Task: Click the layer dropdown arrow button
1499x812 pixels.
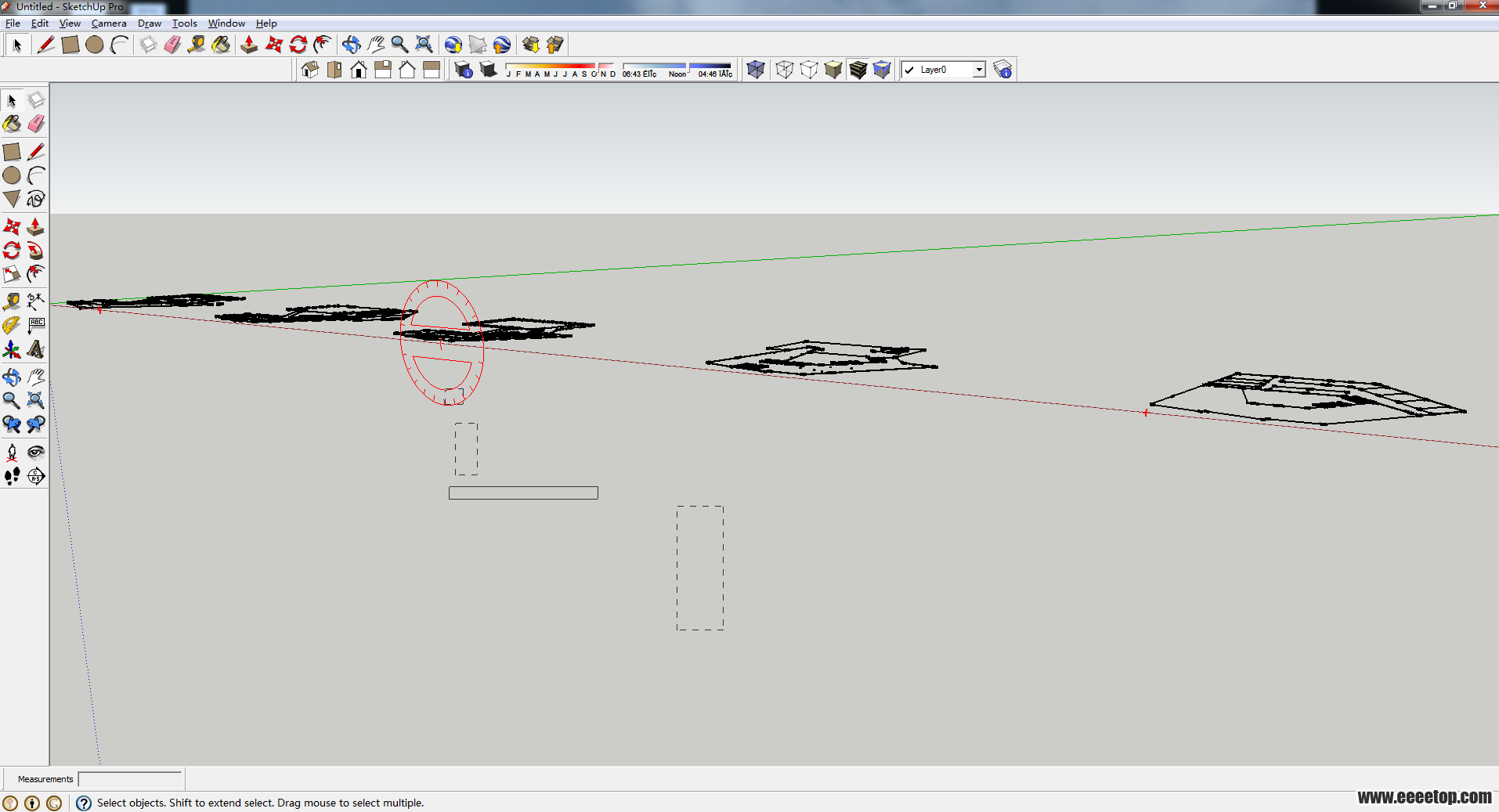Action: tap(979, 70)
